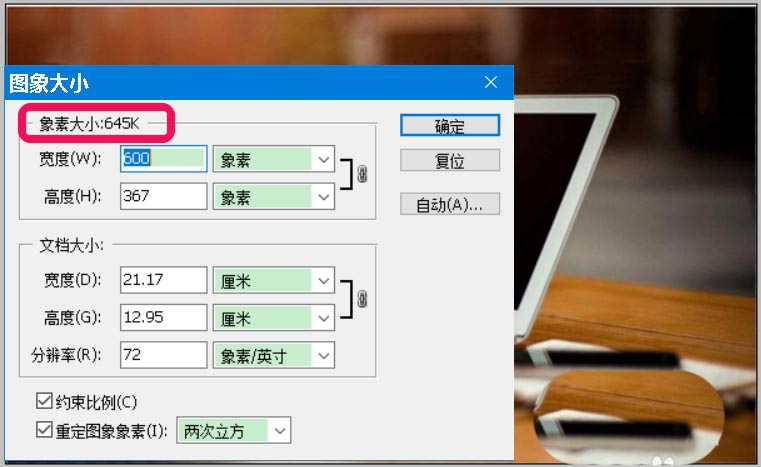Click the 分辨率(R) field showing 72
Screen dimensions: 761x467
(163, 354)
